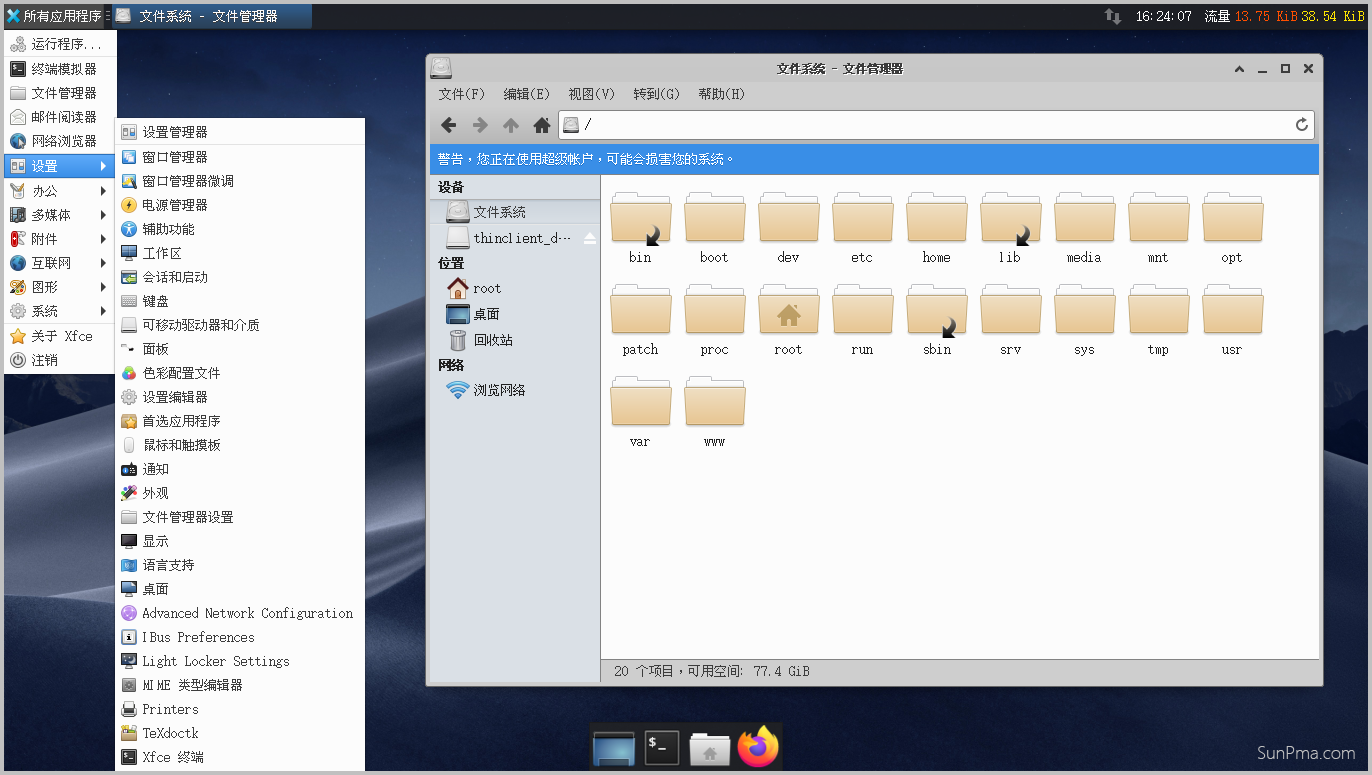The width and height of the screenshot is (1372, 775).
Task: Go up one directory using the up arrow
Action: [x=509, y=124]
